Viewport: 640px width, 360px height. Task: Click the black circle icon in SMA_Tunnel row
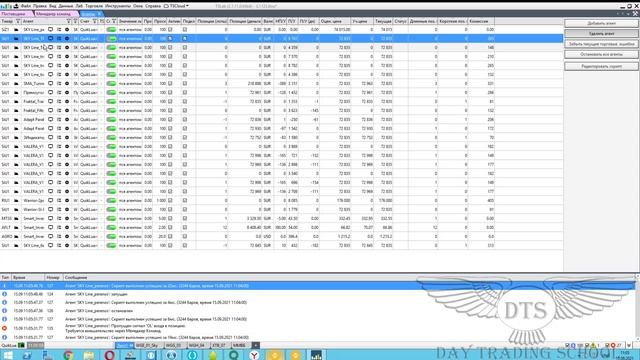tap(67, 84)
